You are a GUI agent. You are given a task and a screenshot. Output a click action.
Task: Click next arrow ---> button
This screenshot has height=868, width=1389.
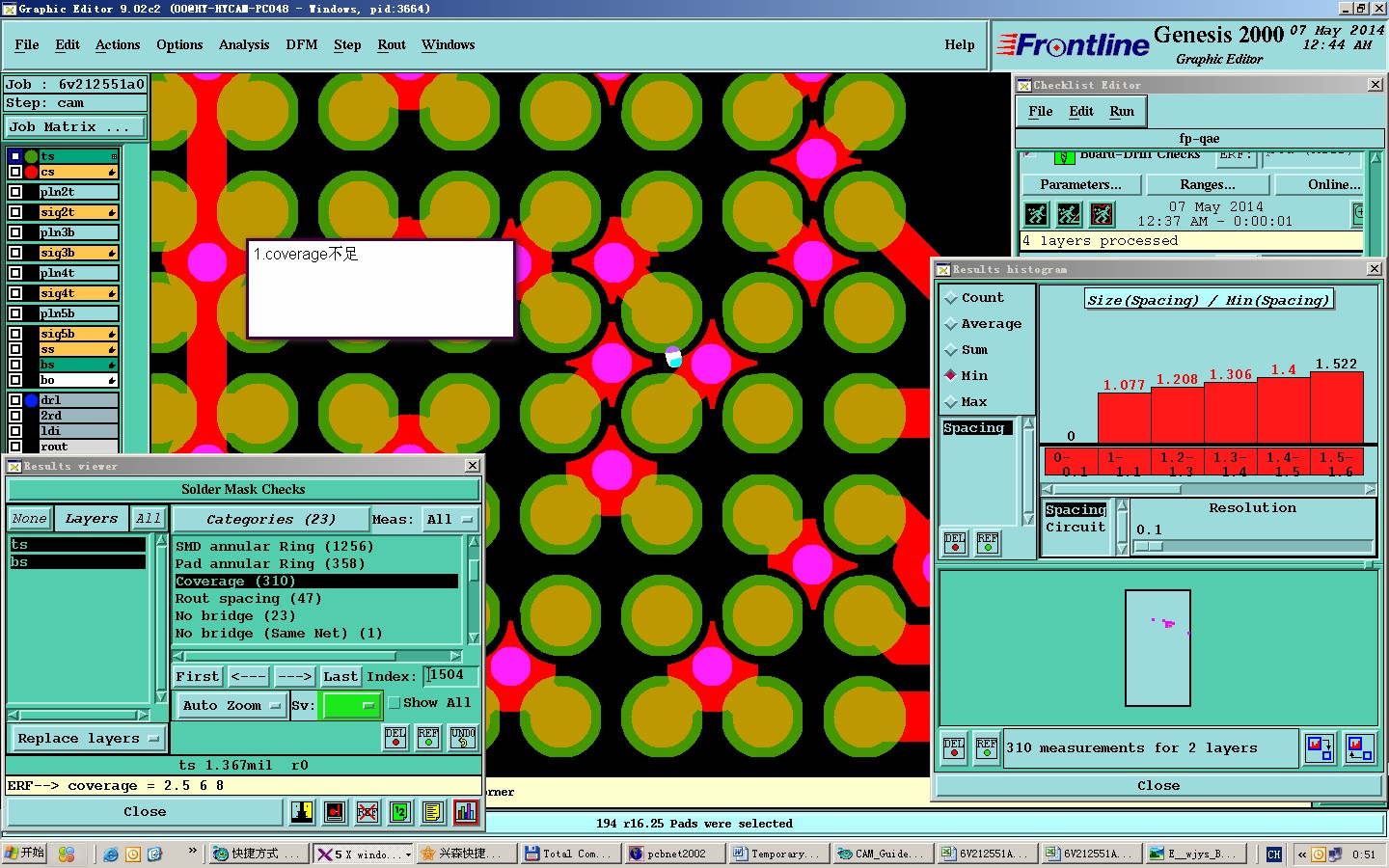click(294, 677)
